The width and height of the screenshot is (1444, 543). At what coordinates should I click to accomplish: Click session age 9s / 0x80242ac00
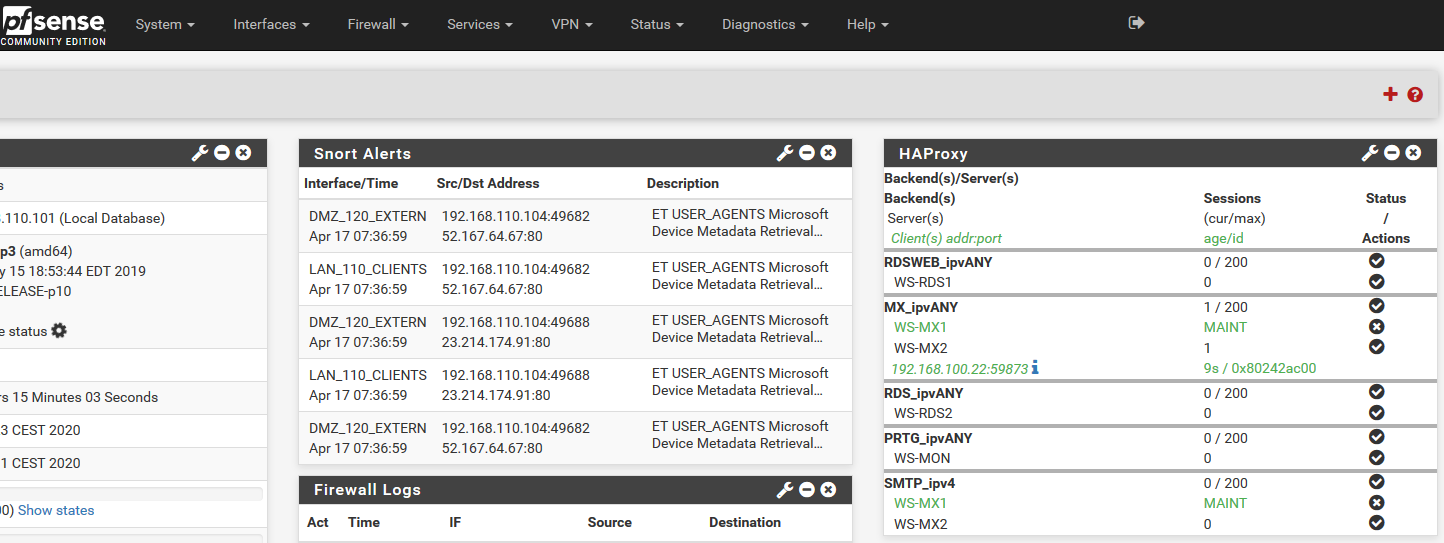coord(1260,368)
